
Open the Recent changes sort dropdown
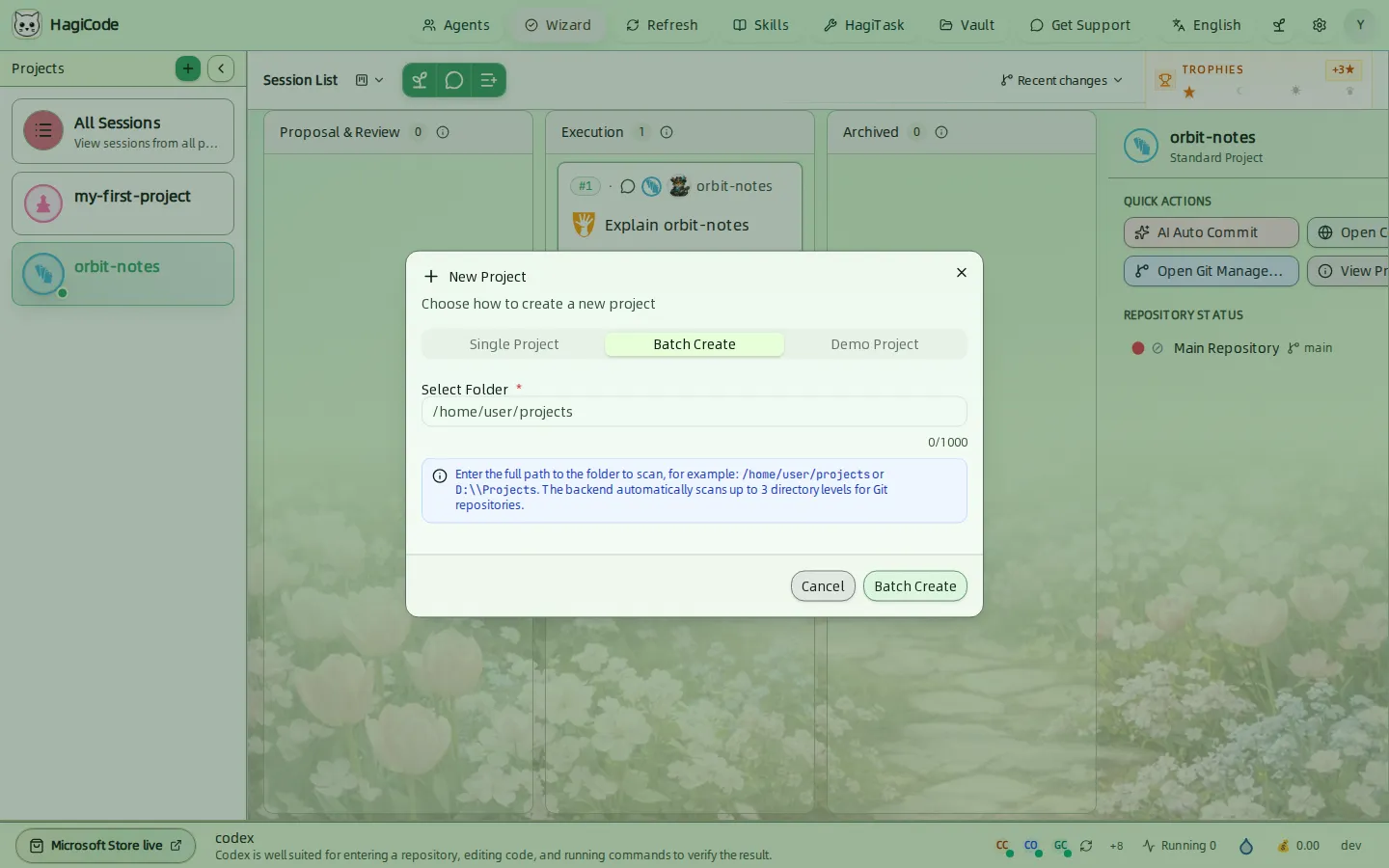point(1061,80)
